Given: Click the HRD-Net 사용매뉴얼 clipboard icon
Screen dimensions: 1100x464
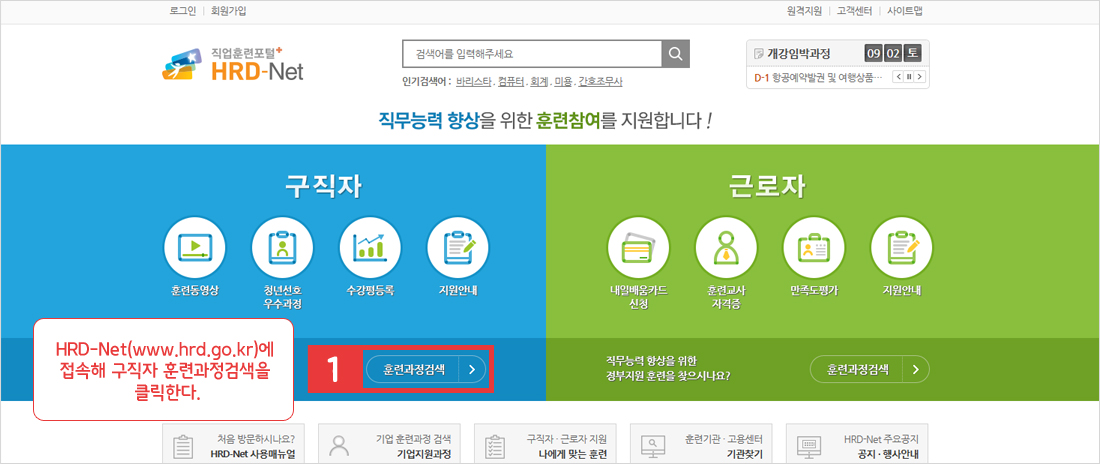Looking at the screenshot, I should [x=183, y=446].
